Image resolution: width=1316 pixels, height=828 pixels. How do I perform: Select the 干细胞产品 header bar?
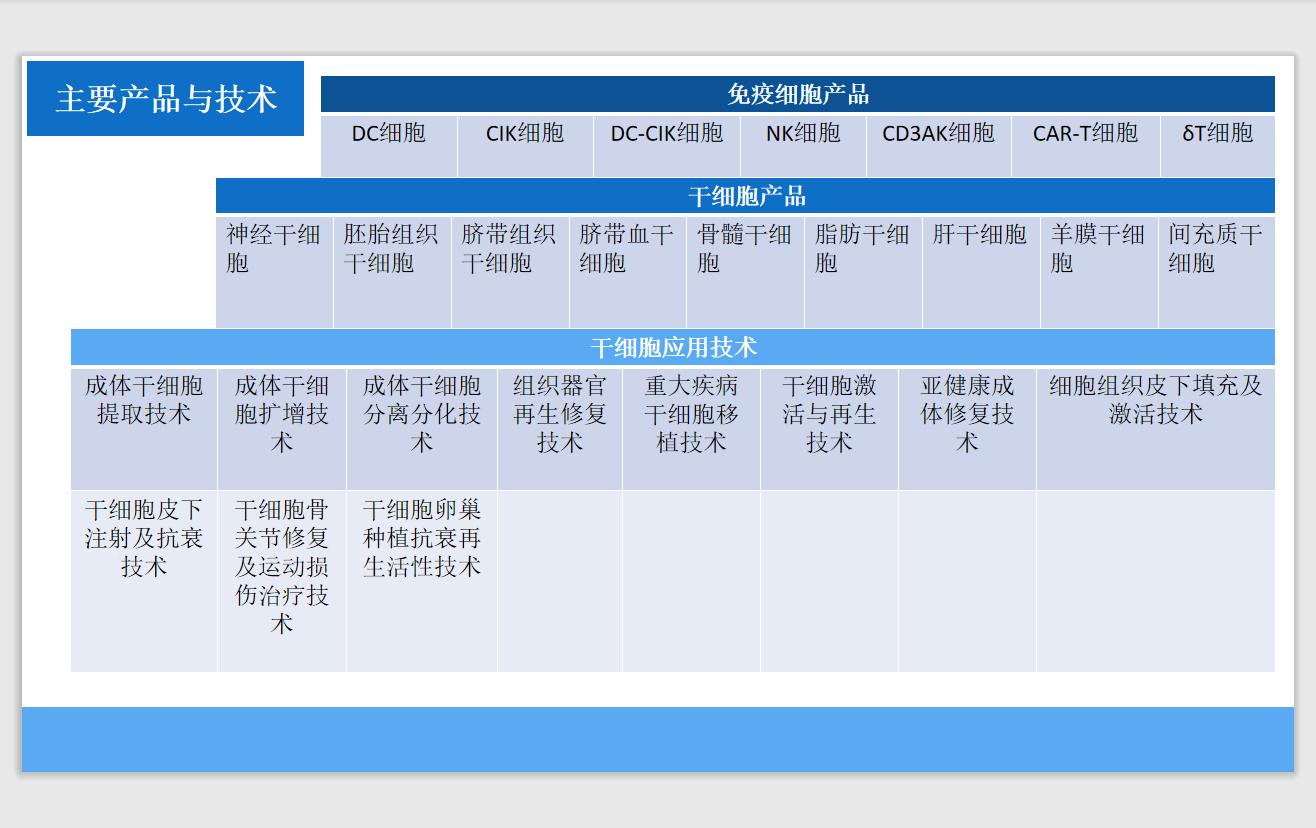pyautogui.click(x=744, y=194)
